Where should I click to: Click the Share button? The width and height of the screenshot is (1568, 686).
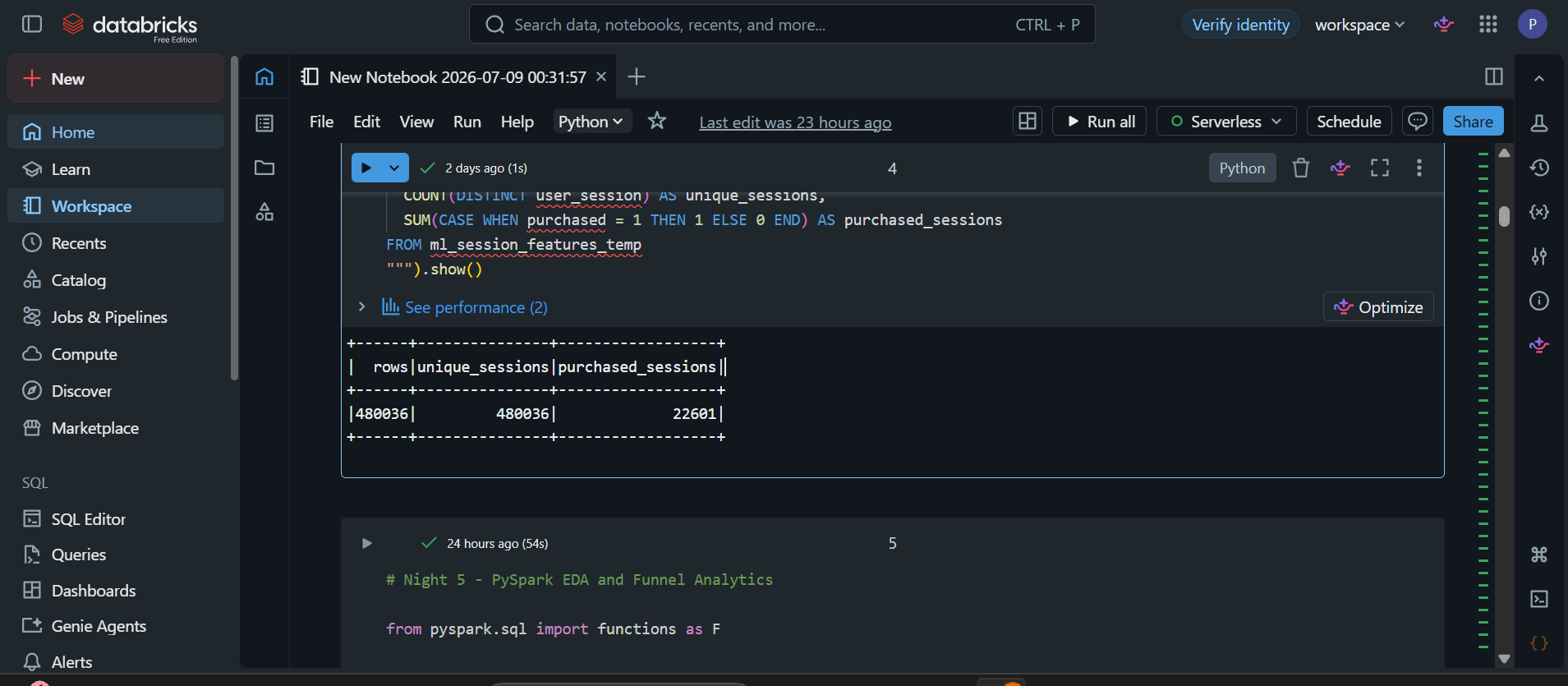[x=1473, y=121]
